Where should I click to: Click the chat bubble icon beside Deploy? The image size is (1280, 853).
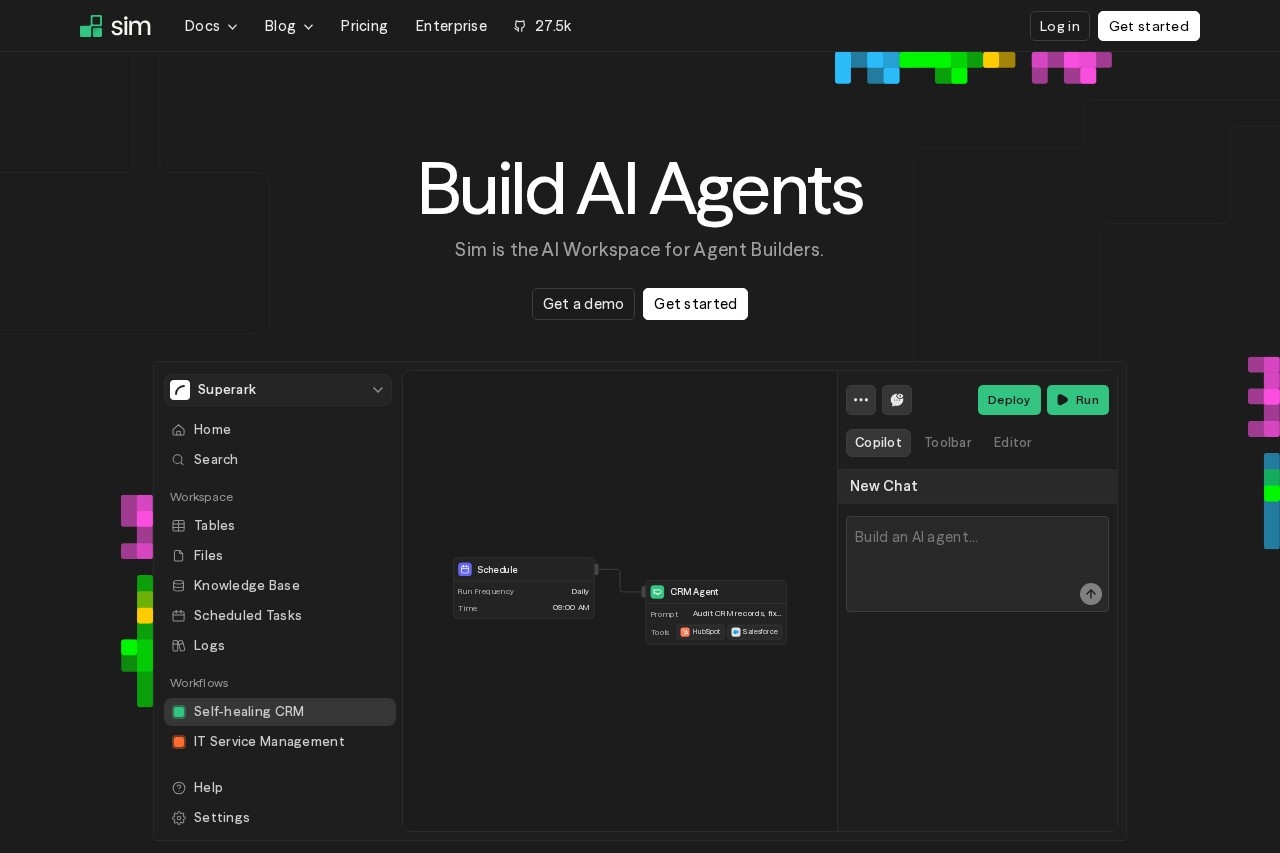point(897,400)
